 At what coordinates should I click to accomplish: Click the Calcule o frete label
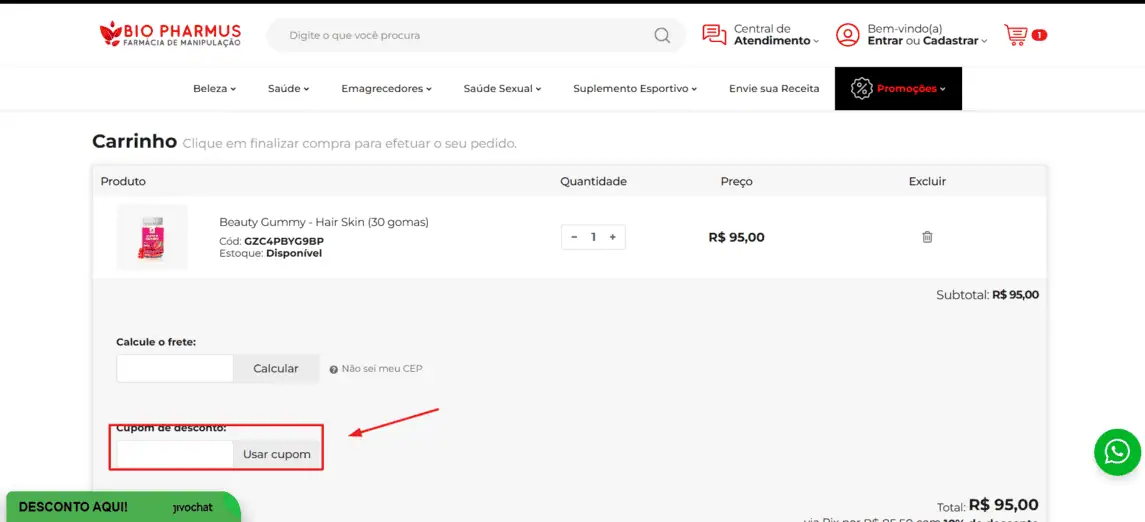[156, 341]
